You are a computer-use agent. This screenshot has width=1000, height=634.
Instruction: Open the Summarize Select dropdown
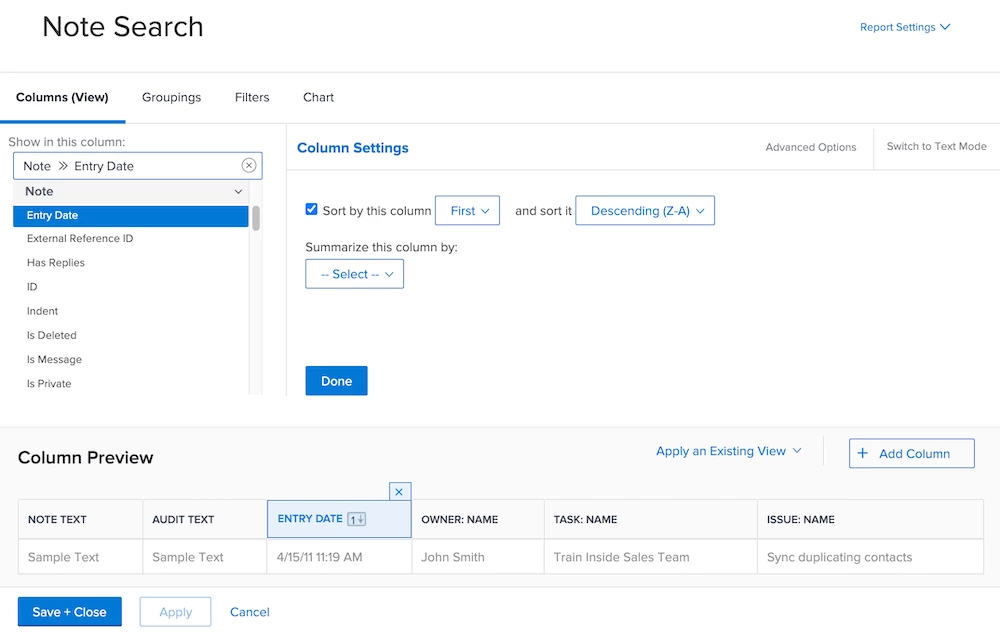(355, 274)
